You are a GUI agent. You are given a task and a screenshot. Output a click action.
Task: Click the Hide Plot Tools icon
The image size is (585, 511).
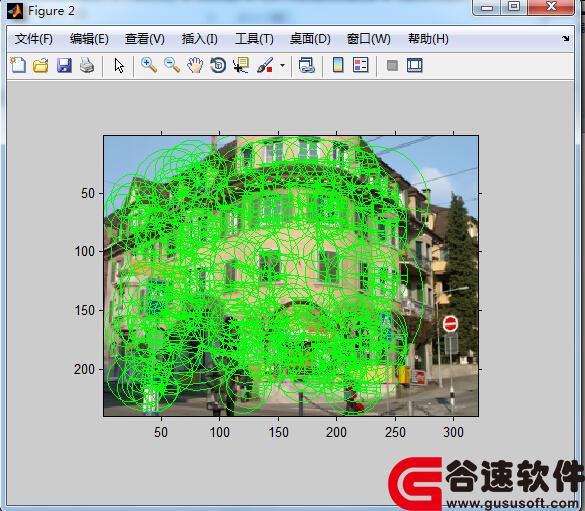tap(392, 66)
